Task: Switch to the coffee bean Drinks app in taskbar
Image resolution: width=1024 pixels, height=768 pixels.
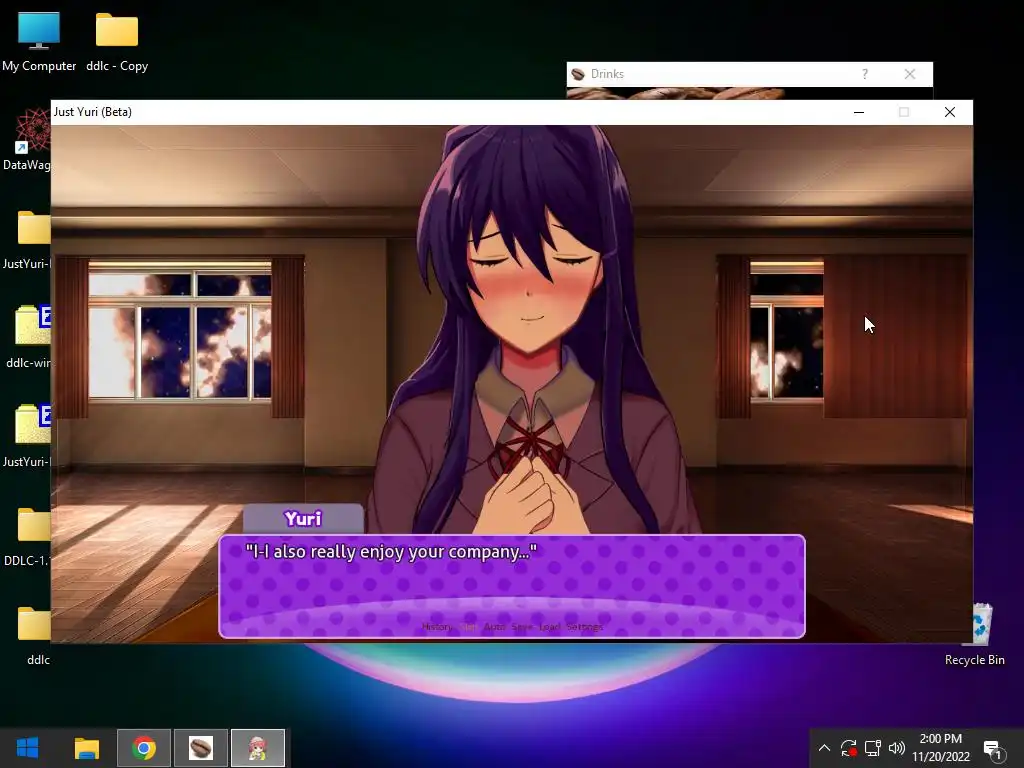Action: [x=200, y=748]
